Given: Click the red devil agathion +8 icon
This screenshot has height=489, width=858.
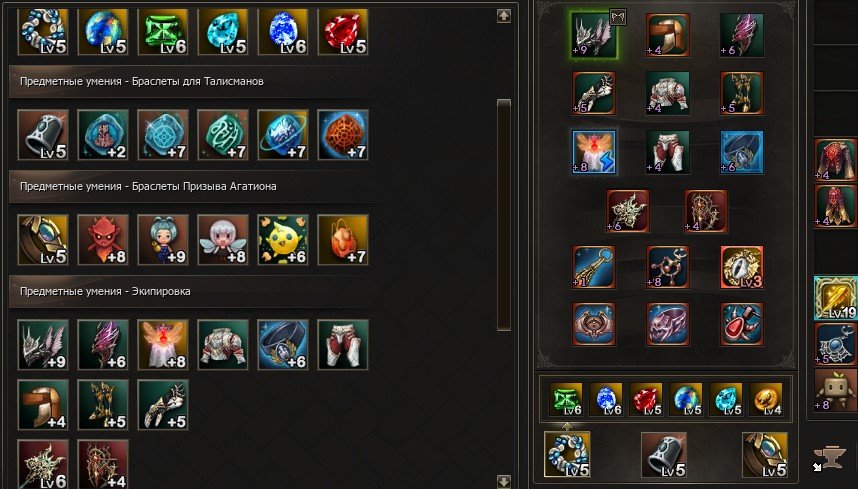Looking at the screenshot, I should click(103, 240).
